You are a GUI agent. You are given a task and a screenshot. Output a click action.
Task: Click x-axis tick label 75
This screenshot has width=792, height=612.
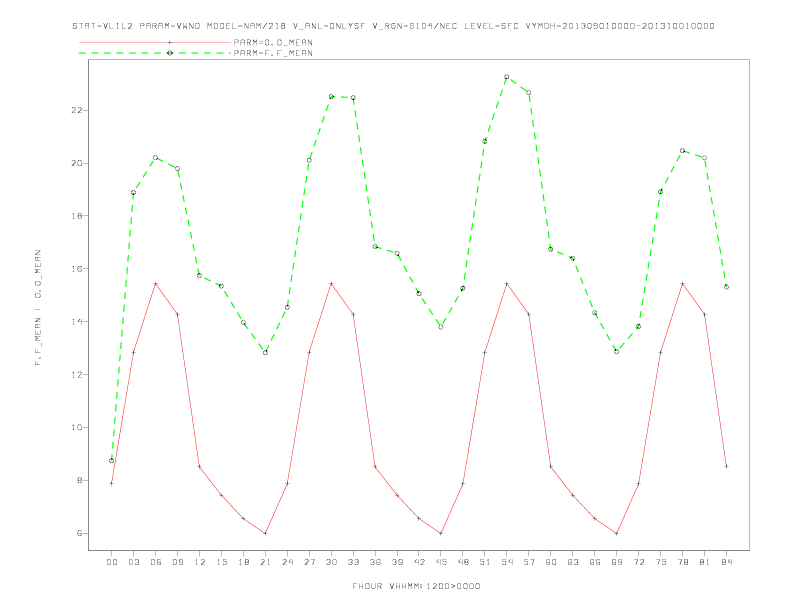point(661,562)
